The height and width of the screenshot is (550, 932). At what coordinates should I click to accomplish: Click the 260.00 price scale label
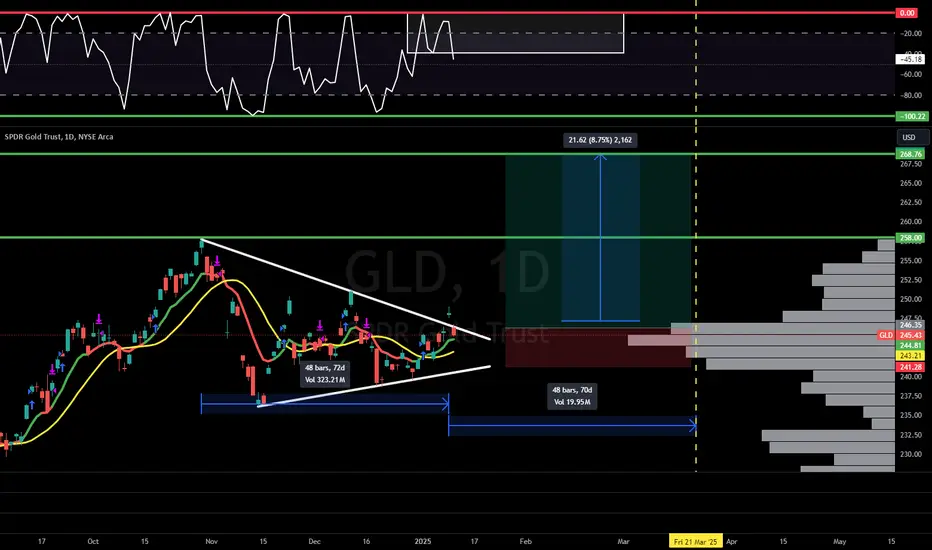(911, 222)
